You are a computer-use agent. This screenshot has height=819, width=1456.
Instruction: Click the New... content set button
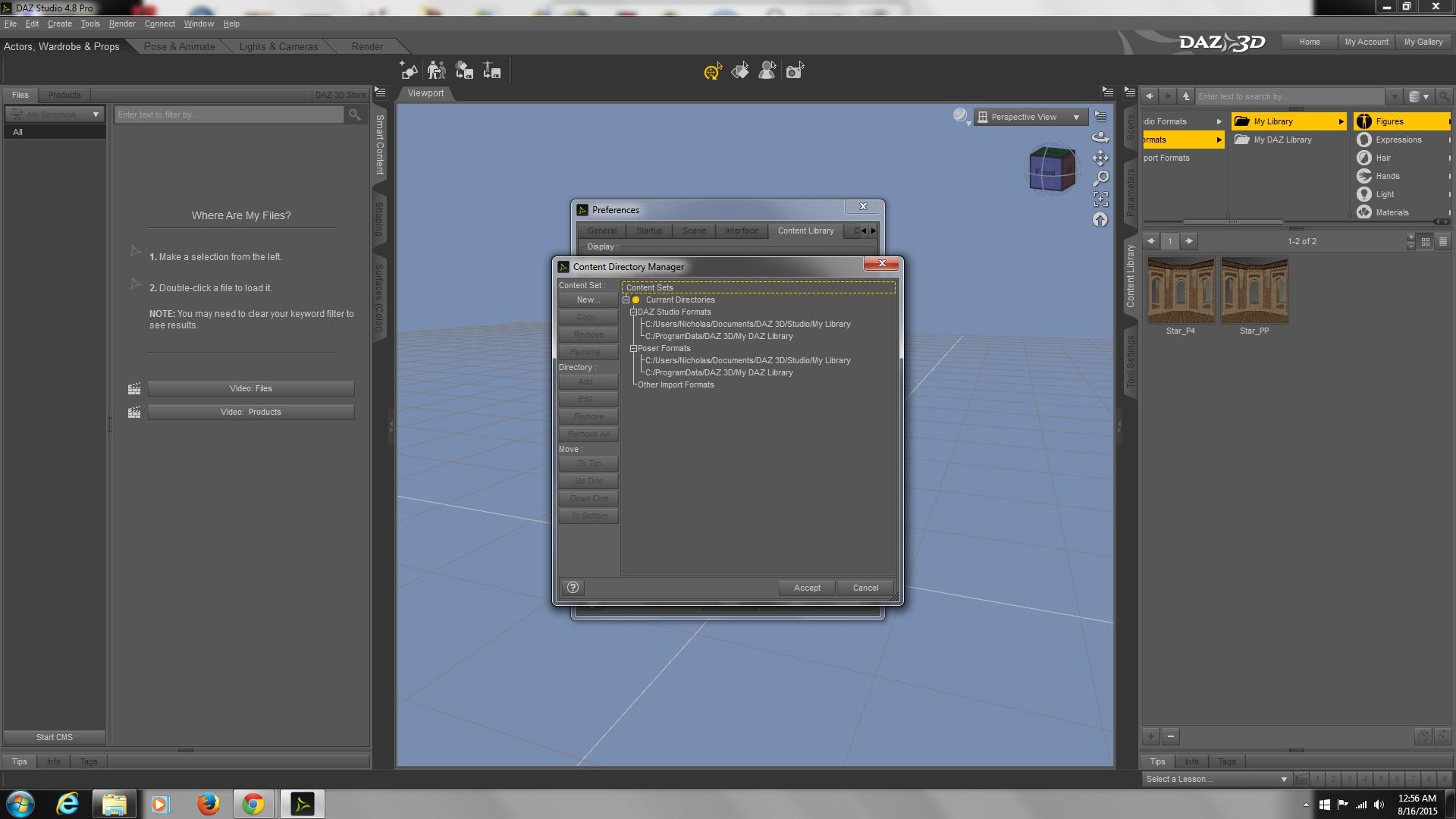pyautogui.click(x=588, y=300)
